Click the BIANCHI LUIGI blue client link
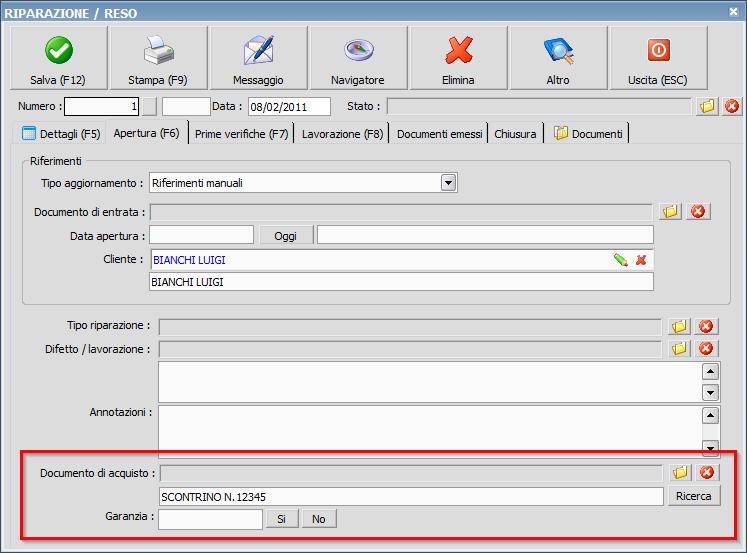Image resolution: width=747 pixels, height=553 pixels. click(x=189, y=260)
